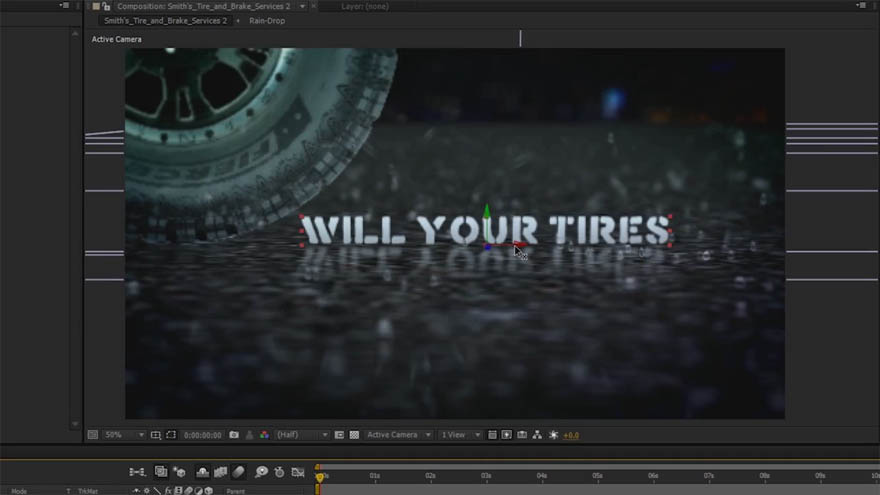Click the current time indicator marker
The image size is (880, 495).
pos(319,477)
